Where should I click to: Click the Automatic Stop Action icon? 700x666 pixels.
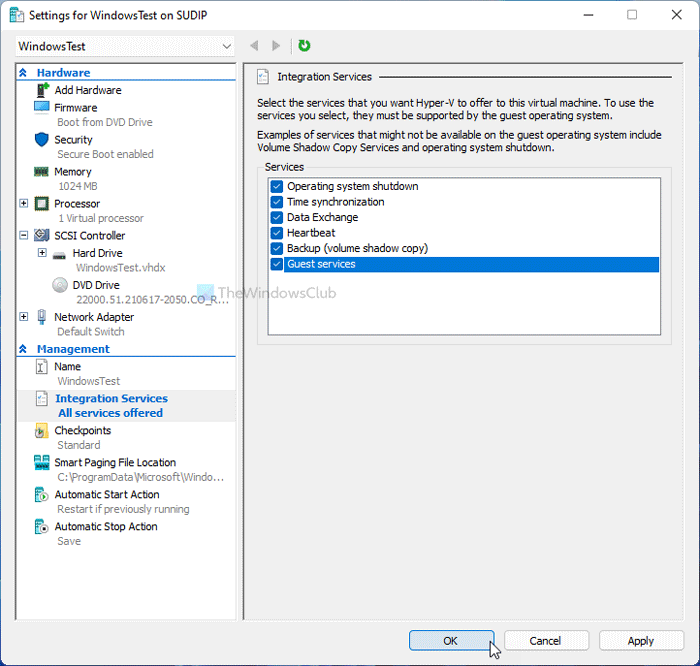[x=42, y=527]
